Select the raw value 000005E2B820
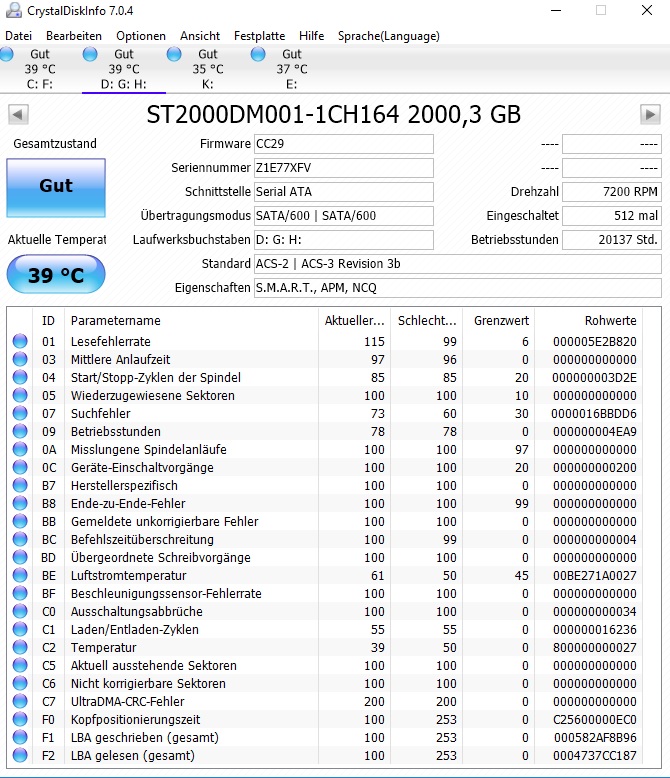670x778 pixels. click(x=595, y=341)
